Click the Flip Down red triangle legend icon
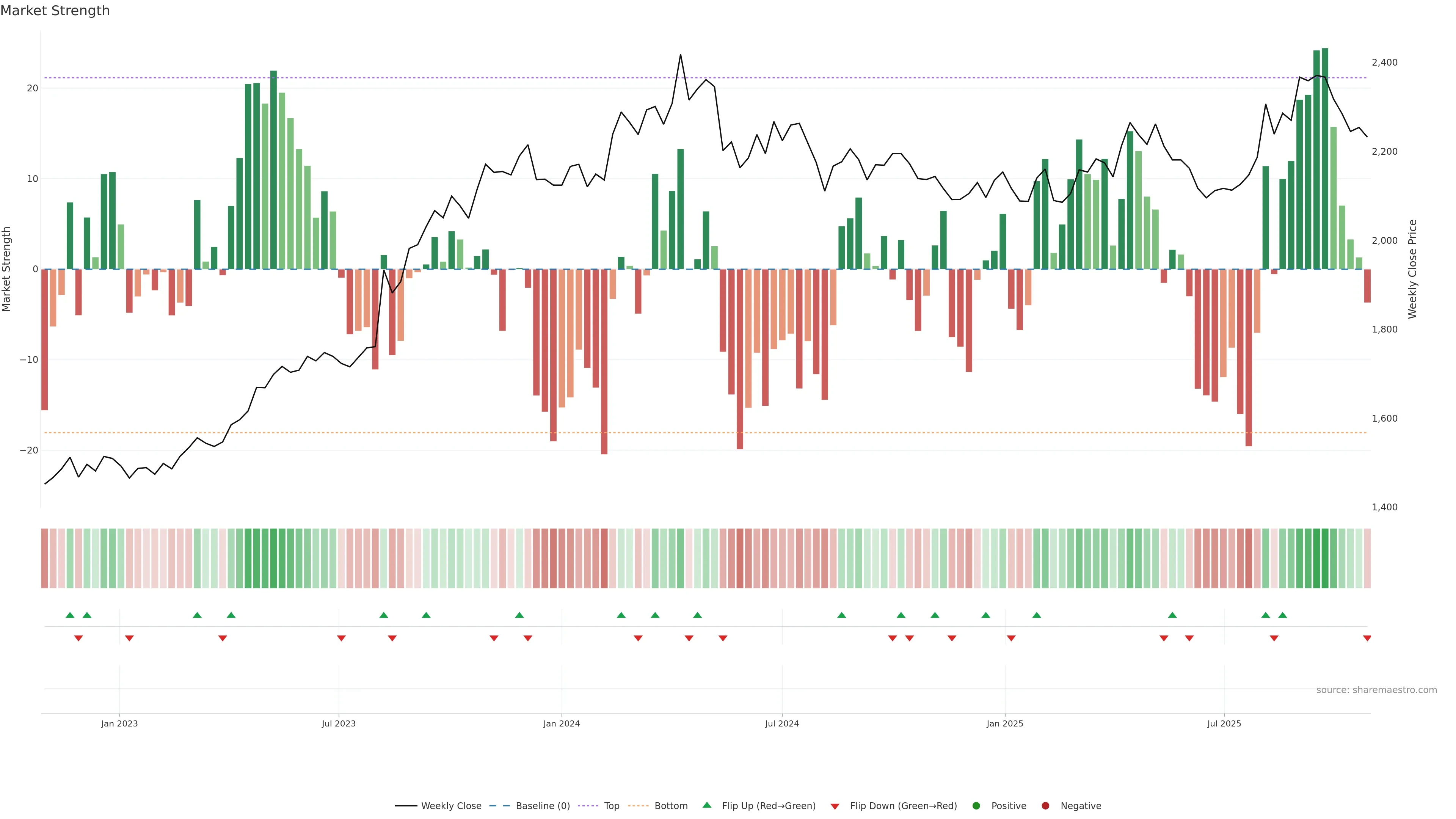The image size is (1456, 819). (835, 806)
